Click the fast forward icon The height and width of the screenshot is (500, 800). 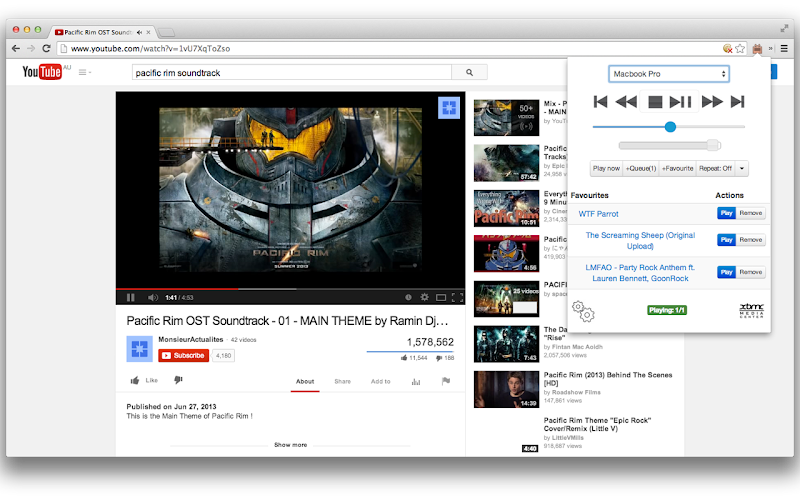pos(712,102)
